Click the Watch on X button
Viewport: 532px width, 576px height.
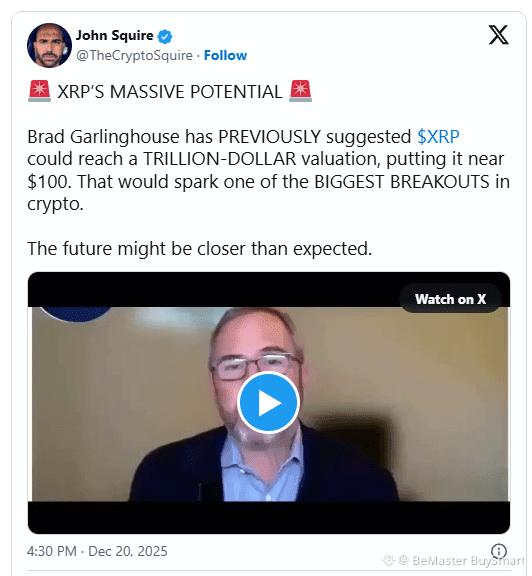(450, 299)
